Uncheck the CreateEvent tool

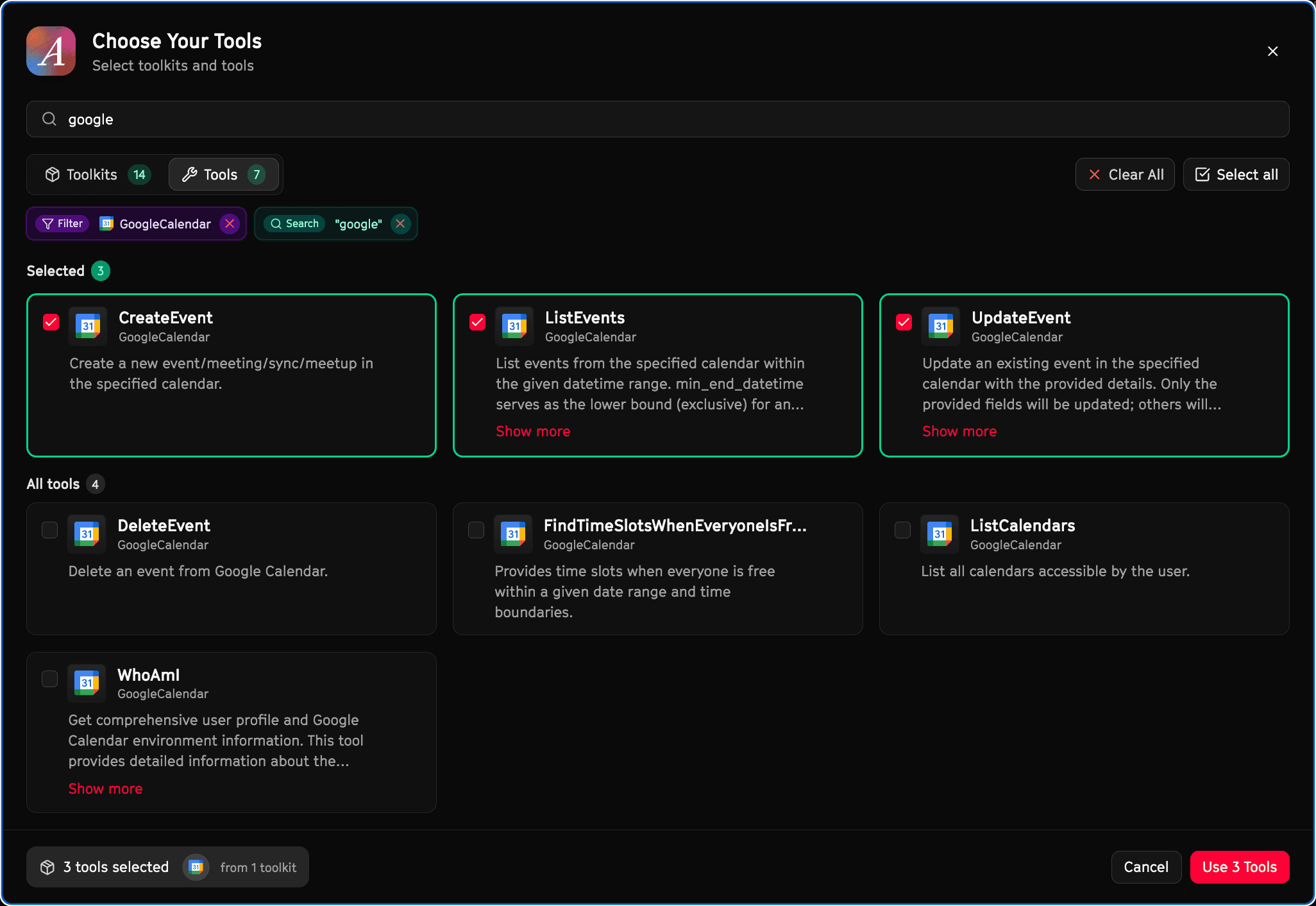[51, 322]
